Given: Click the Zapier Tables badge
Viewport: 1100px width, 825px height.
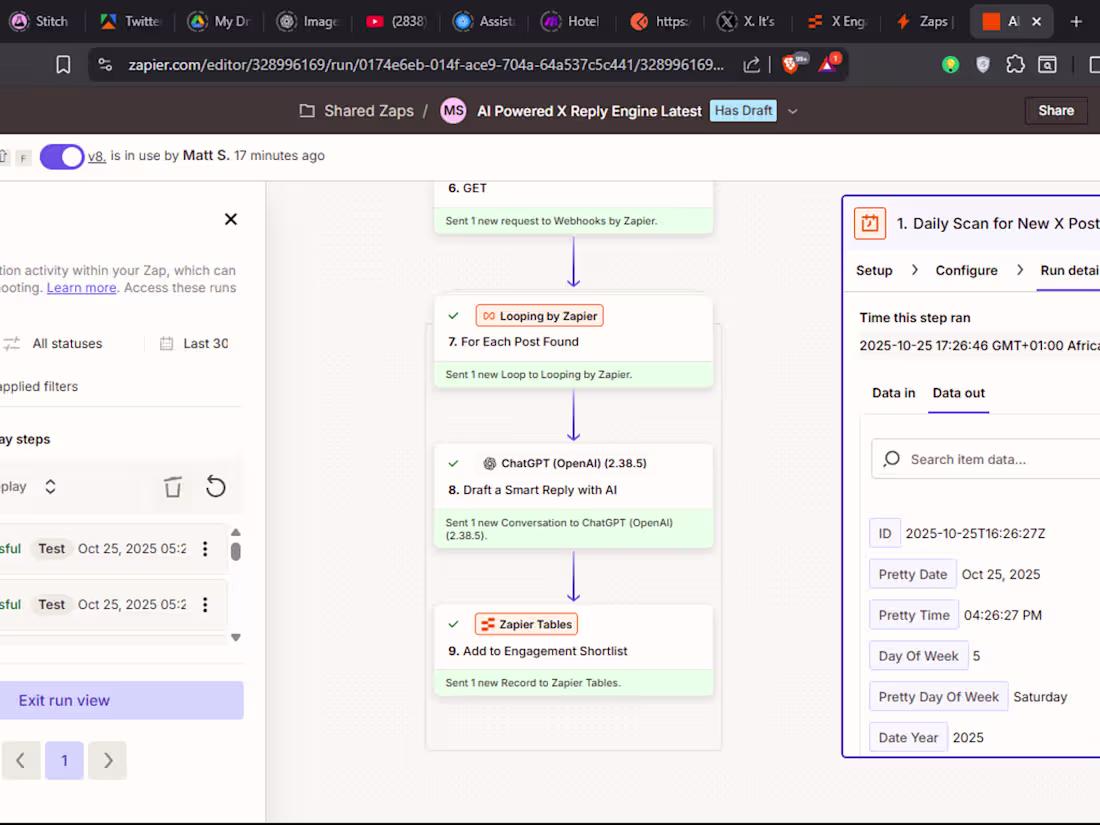Looking at the screenshot, I should [526, 624].
